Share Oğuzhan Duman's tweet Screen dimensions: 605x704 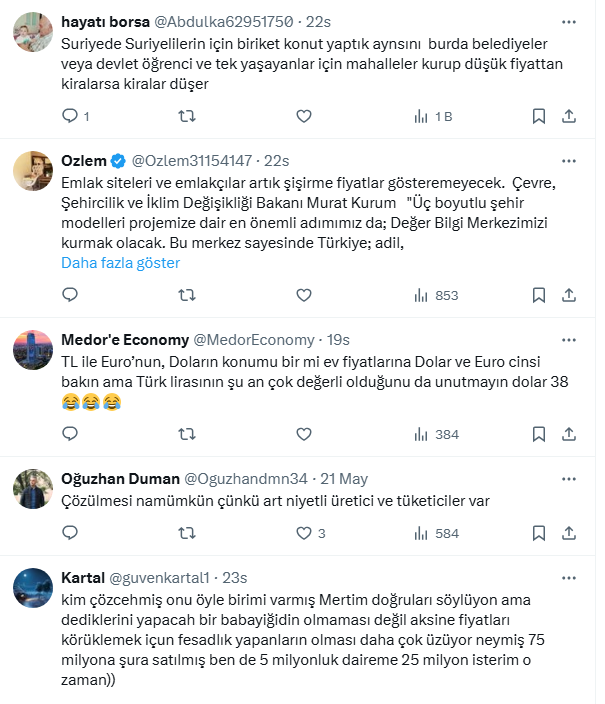point(568,533)
